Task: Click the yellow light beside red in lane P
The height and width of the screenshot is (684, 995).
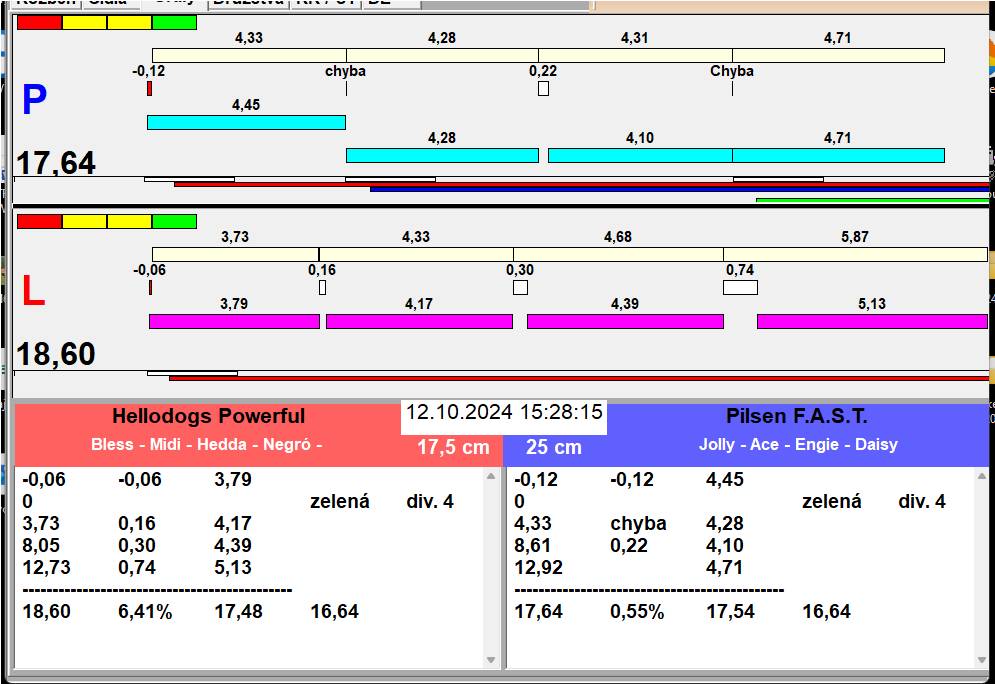Action: 84,23
